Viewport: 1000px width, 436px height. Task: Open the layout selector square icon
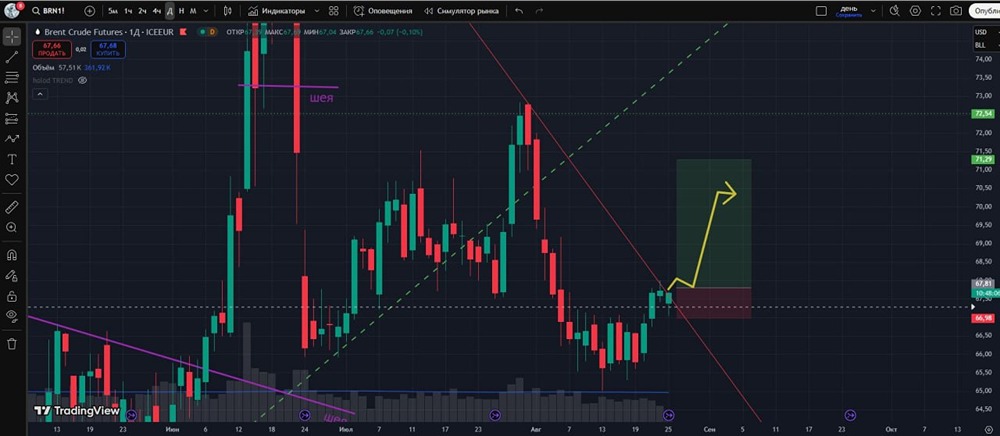(821, 11)
